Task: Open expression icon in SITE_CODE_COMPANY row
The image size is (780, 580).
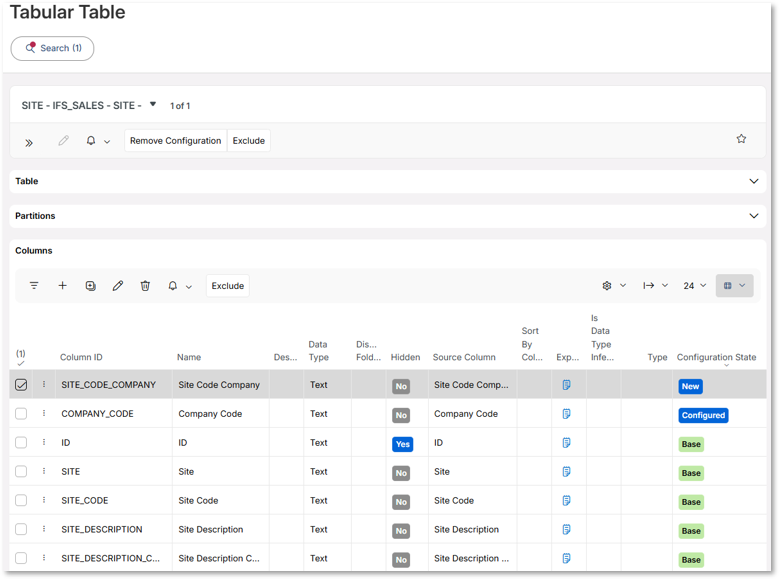Action: coord(566,385)
